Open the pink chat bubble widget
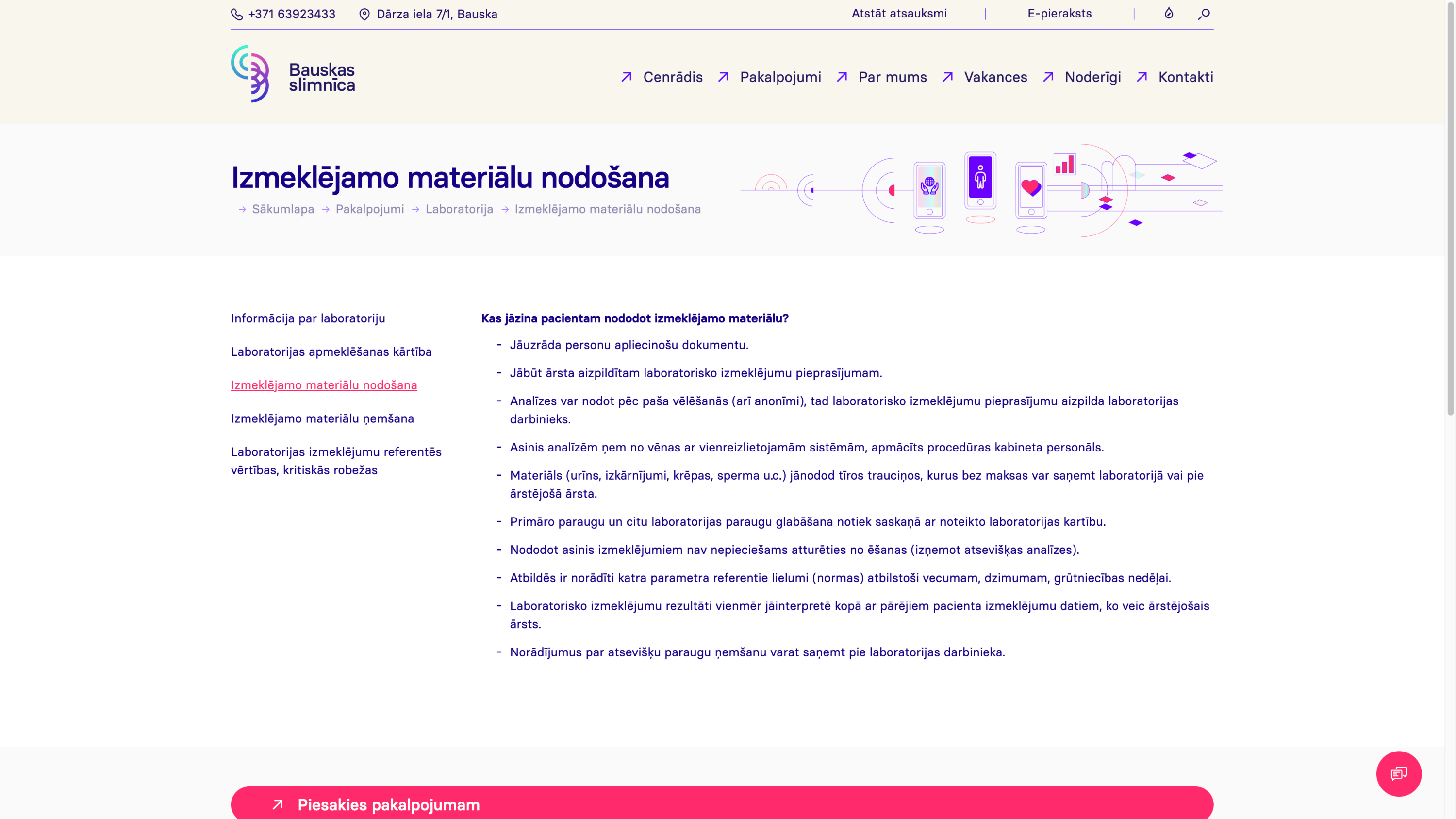The width and height of the screenshot is (1456, 819). [x=1398, y=773]
